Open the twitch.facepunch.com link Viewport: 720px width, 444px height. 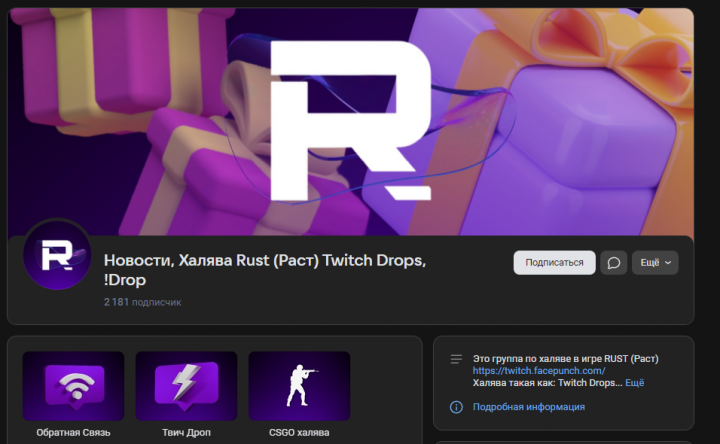tap(539, 371)
